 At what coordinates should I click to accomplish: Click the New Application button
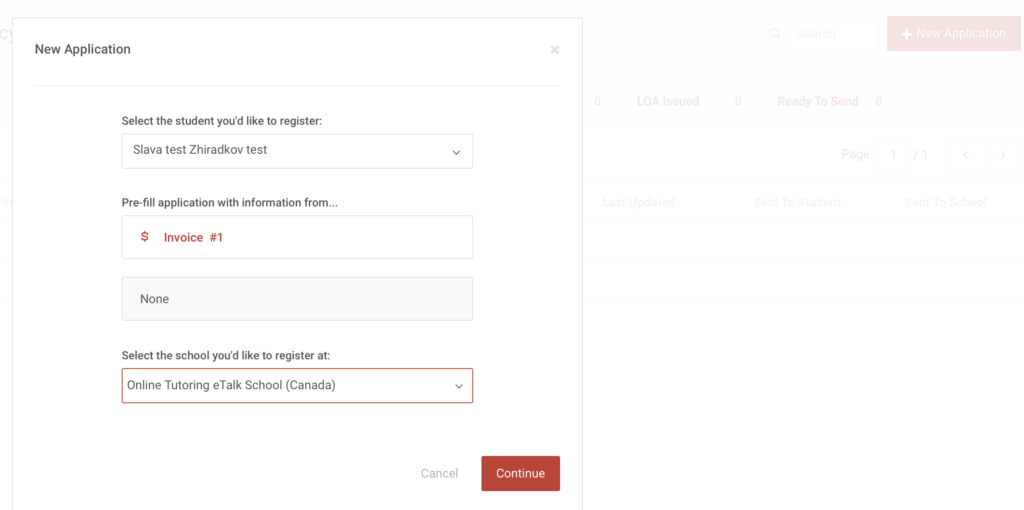(x=953, y=33)
